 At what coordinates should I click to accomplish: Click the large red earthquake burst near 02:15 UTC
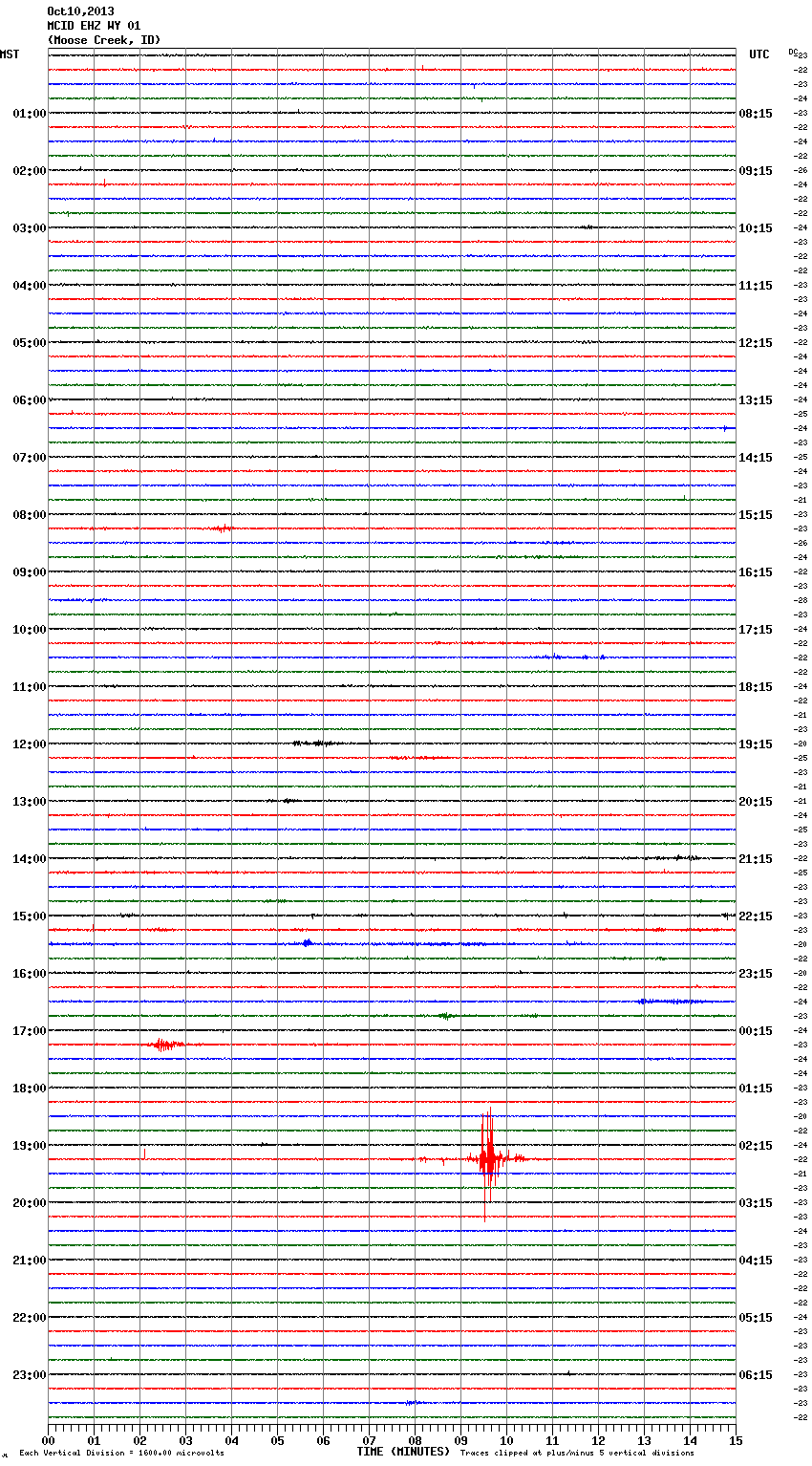point(488,1159)
